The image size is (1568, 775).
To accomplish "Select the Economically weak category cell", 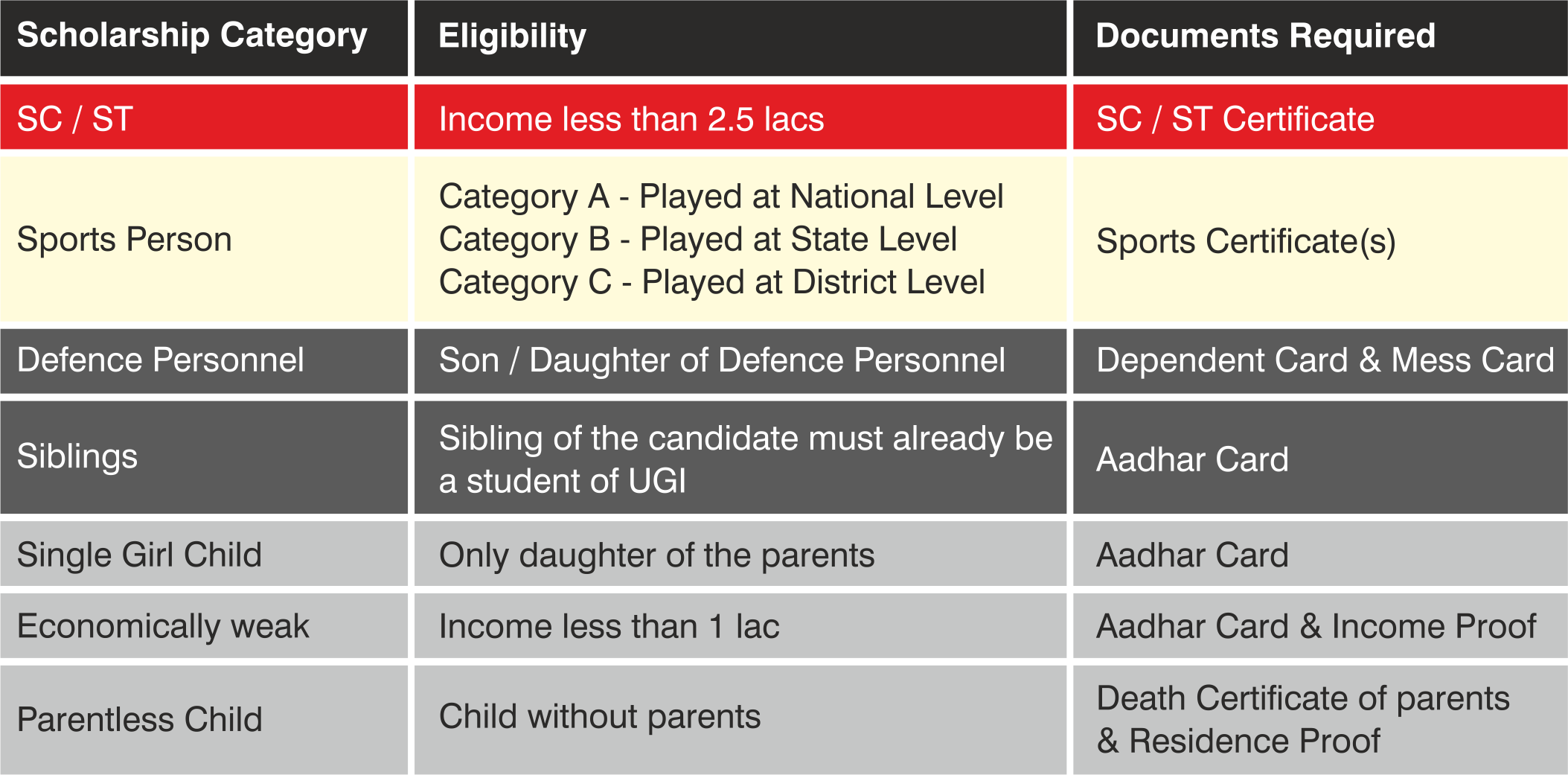I will [204, 625].
